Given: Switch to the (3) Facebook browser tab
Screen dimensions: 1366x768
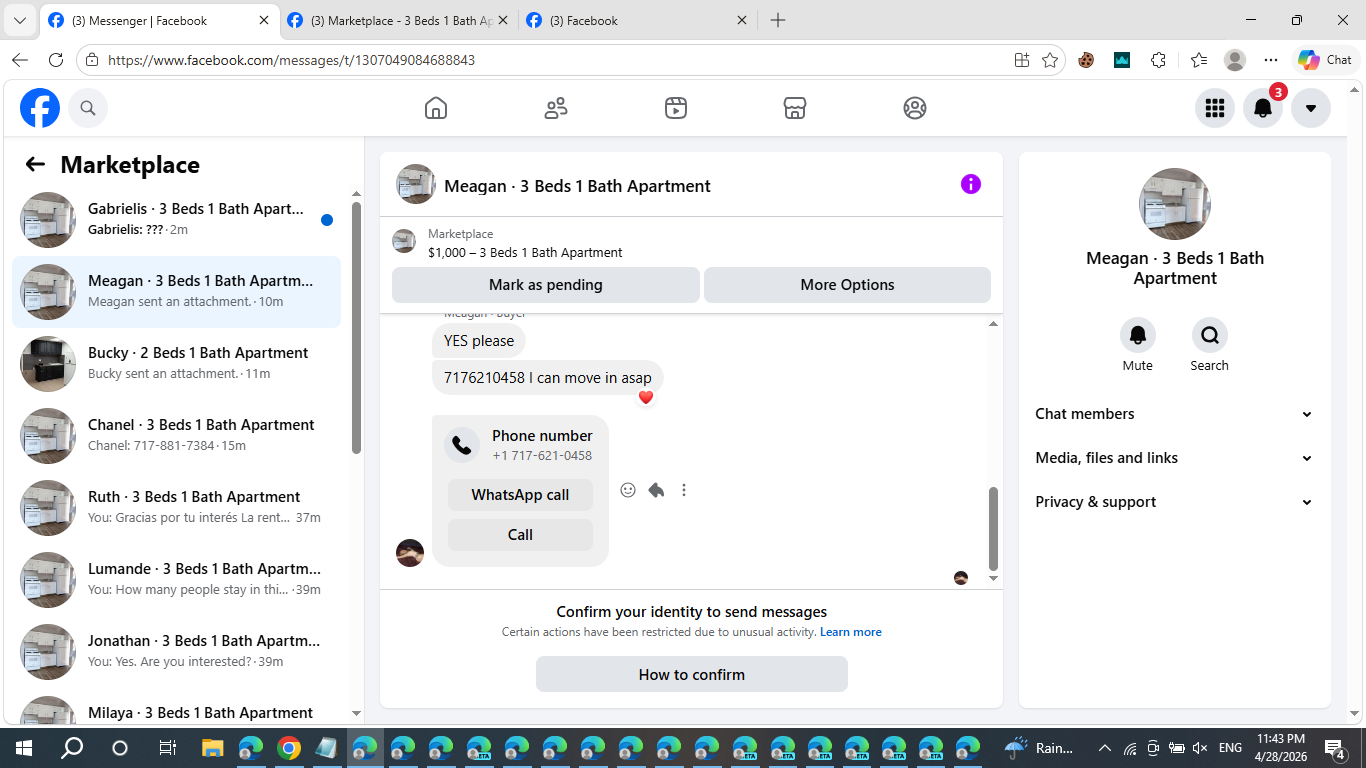Looking at the screenshot, I should tap(636, 20).
